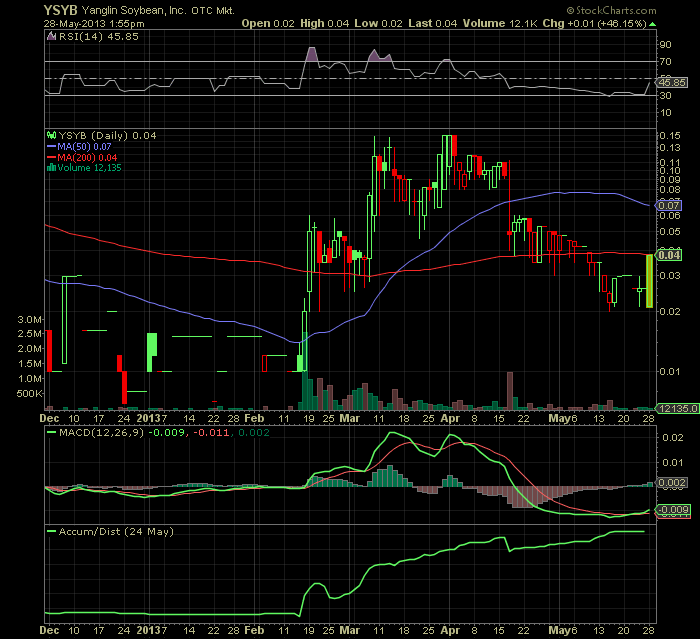The image size is (700, 639).
Task: Click the May label on the lower axis
Action: click(559, 630)
